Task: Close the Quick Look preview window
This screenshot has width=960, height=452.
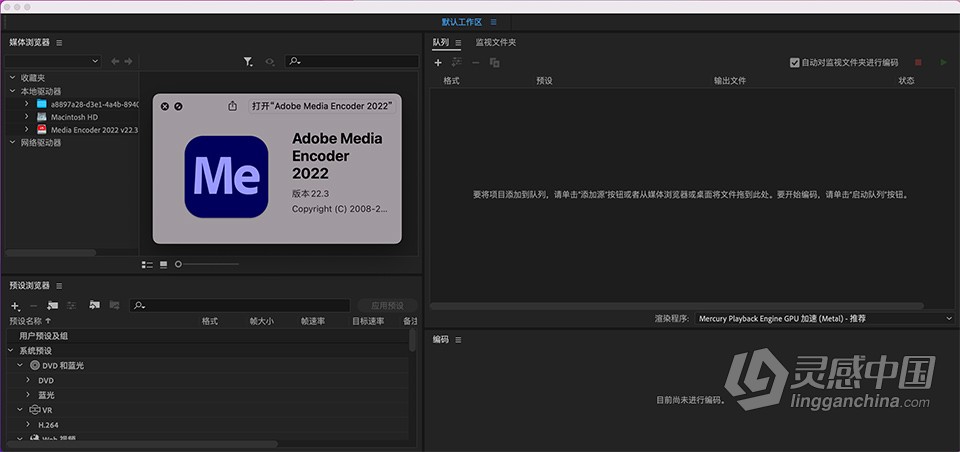Action: click(x=165, y=107)
